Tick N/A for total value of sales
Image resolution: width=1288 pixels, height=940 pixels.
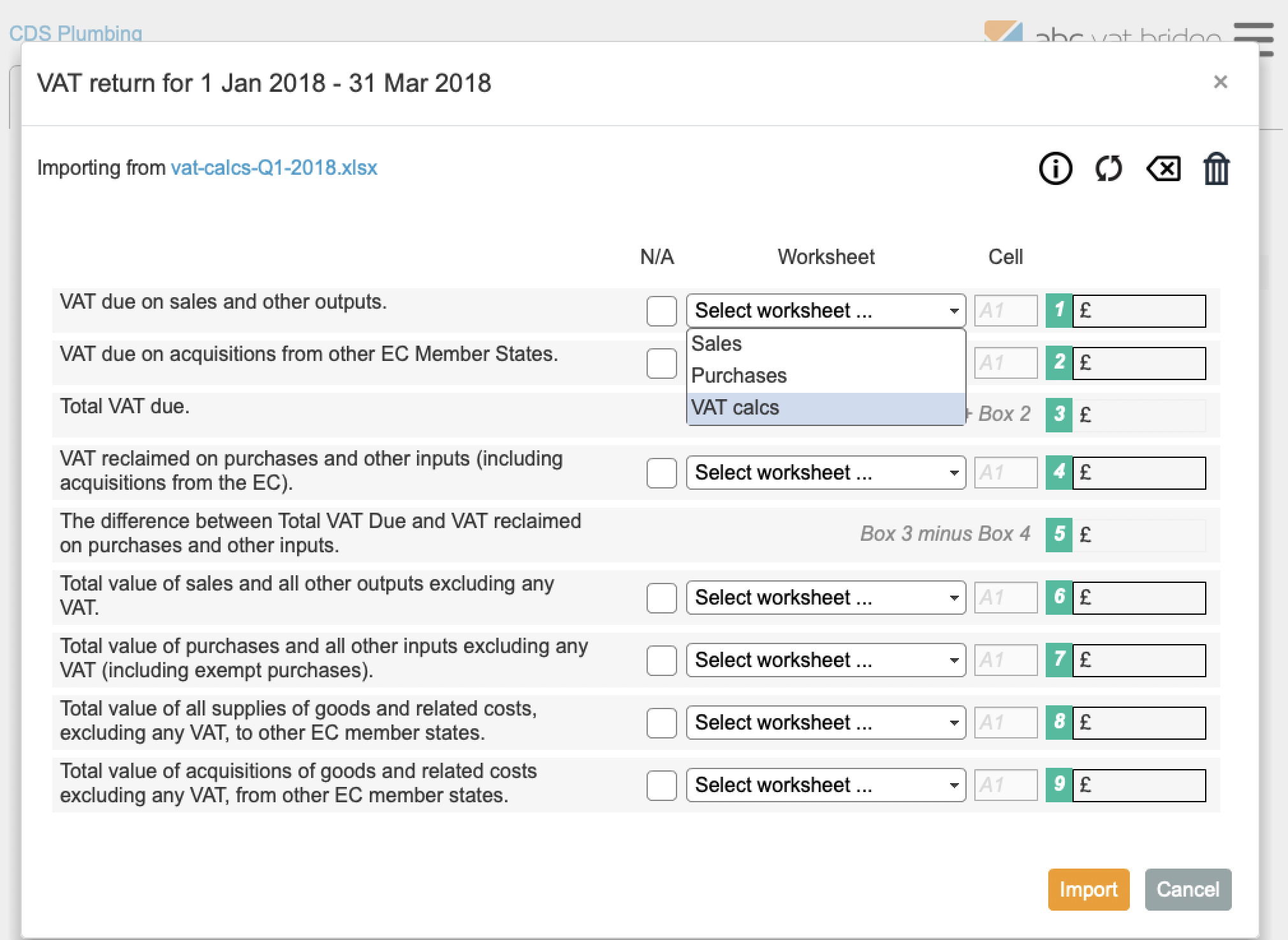(661, 598)
